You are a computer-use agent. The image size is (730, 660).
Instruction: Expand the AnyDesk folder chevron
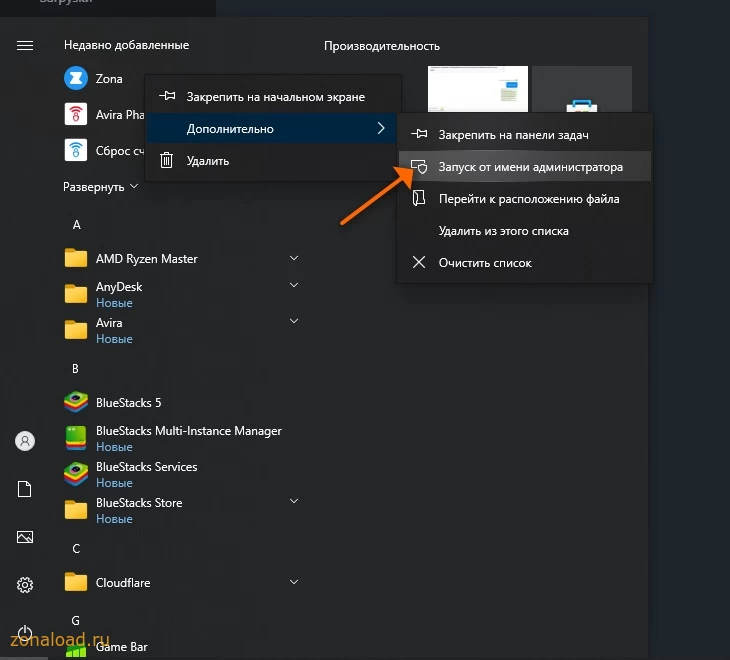click(294, 284)
